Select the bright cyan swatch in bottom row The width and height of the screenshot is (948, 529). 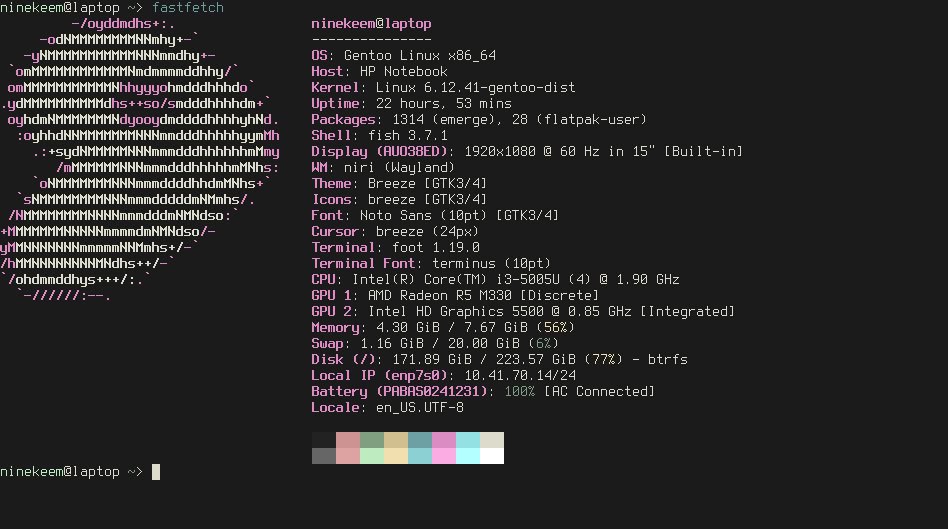click(x=468, y=456)
